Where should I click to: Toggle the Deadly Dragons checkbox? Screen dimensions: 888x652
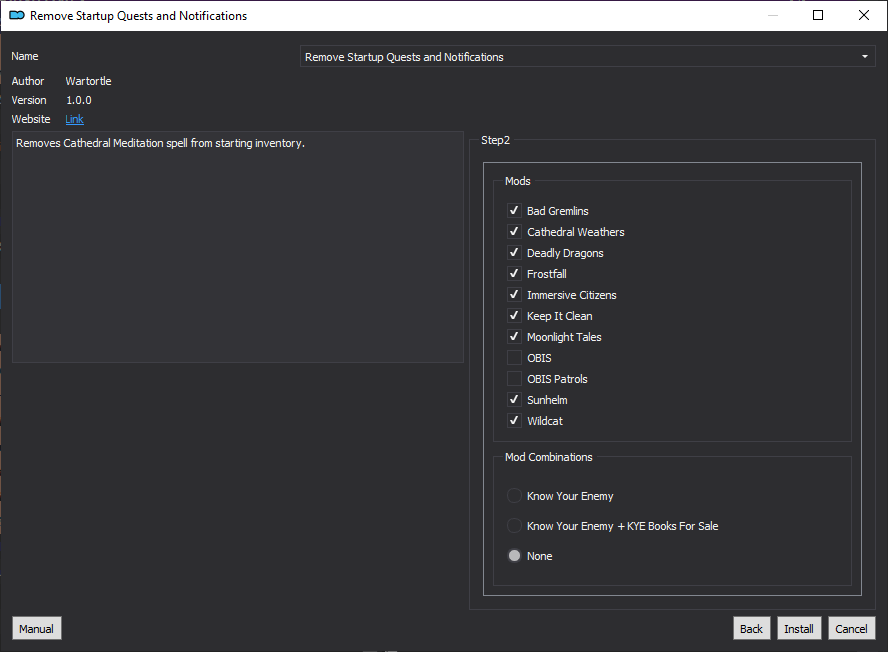[514, 253]
